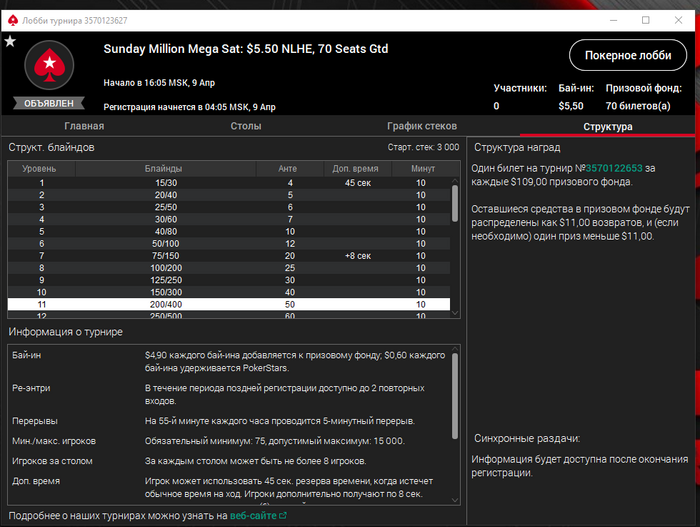This screenshot has height=527, width=700.
Task: Click blind table scrollbar up arrow
Action: [x=455, y=181]
